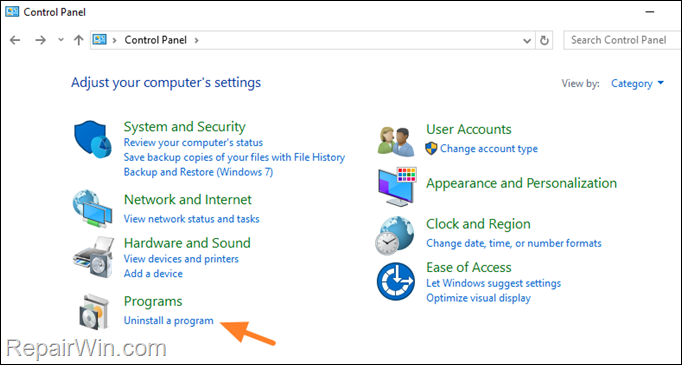Click Change account type link

click(489, 149)
